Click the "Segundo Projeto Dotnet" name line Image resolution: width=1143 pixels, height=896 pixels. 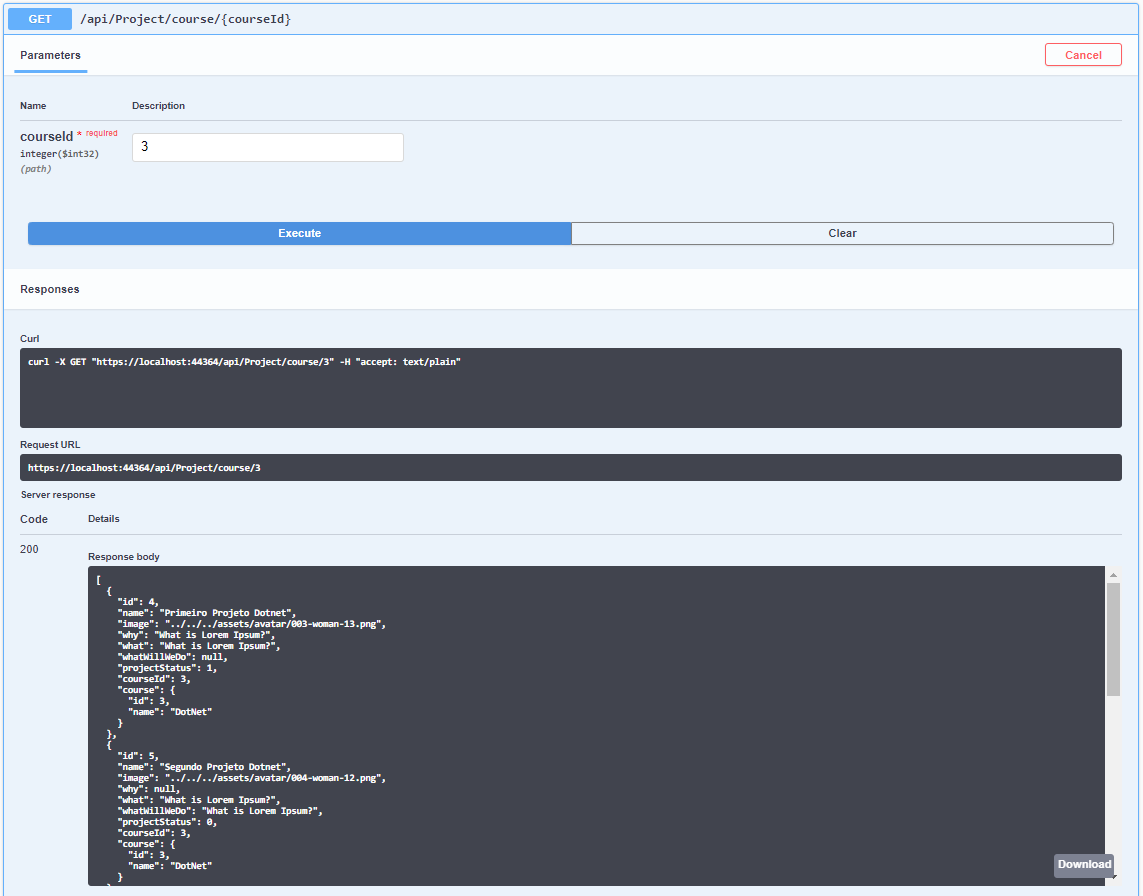point(204,767)
